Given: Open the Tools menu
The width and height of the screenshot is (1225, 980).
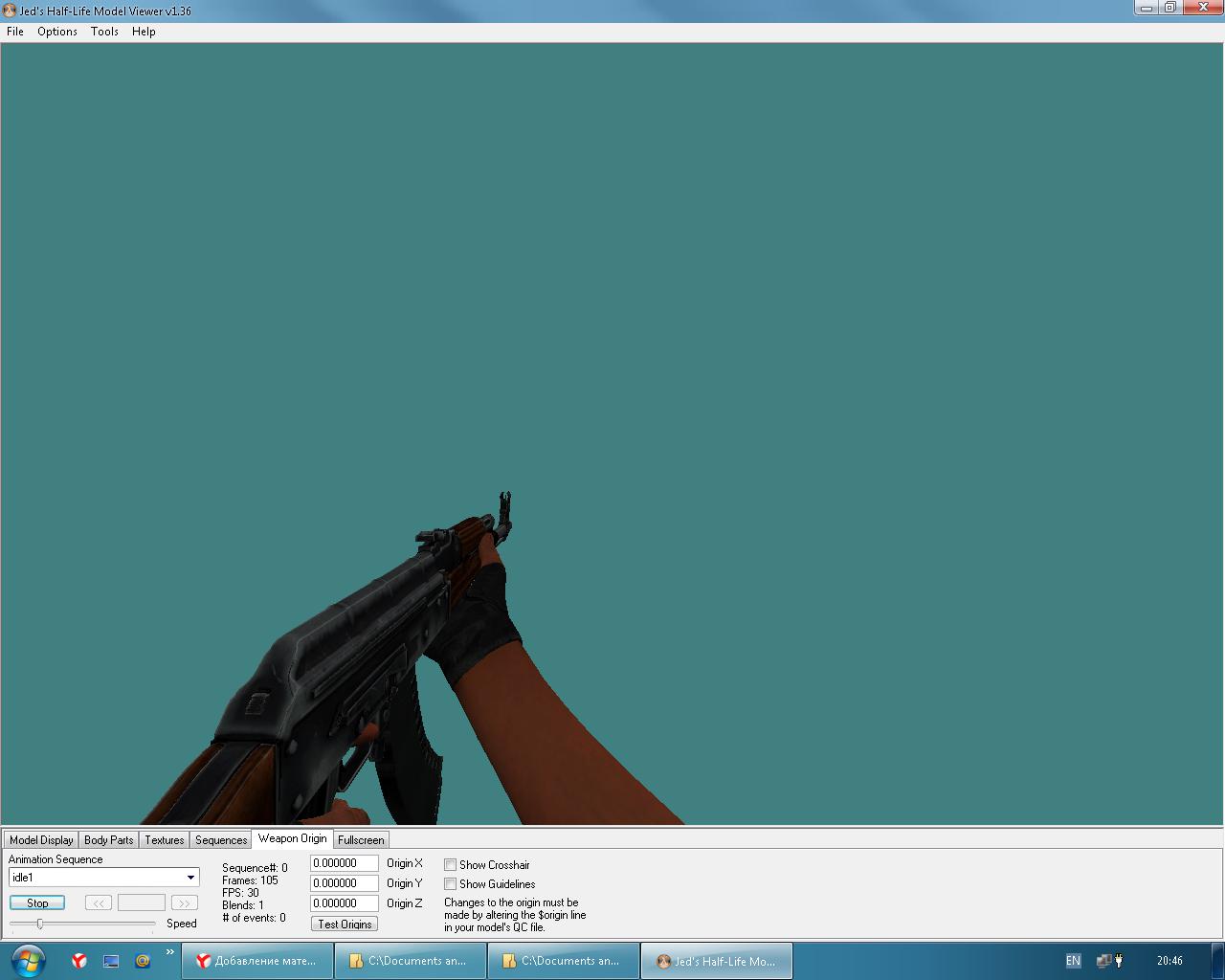Looking at the screenshot, I should (x=104, y=32).
